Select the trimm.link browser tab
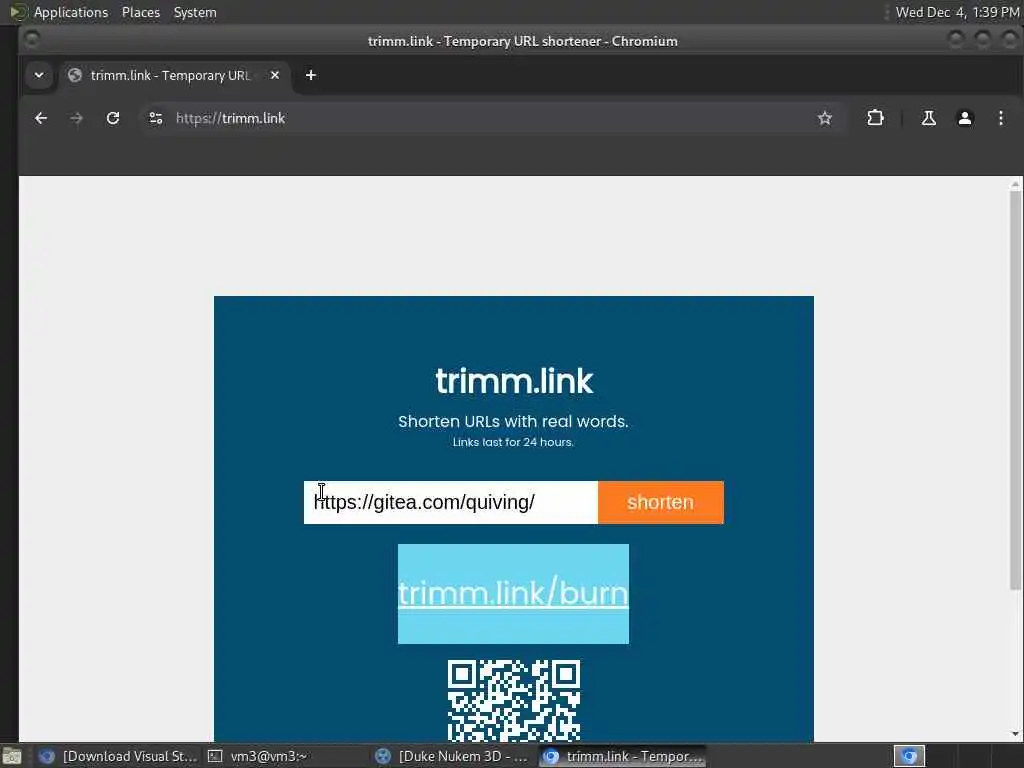1024x768 pixels. pyautogui.click(x=175, y=75)
